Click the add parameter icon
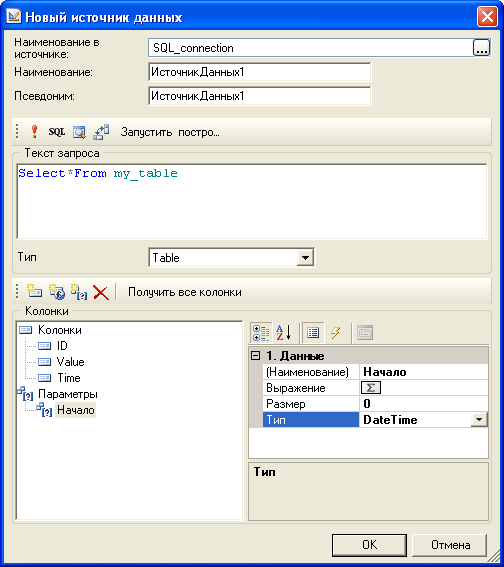504x567 pixels. tap(79, 291)
